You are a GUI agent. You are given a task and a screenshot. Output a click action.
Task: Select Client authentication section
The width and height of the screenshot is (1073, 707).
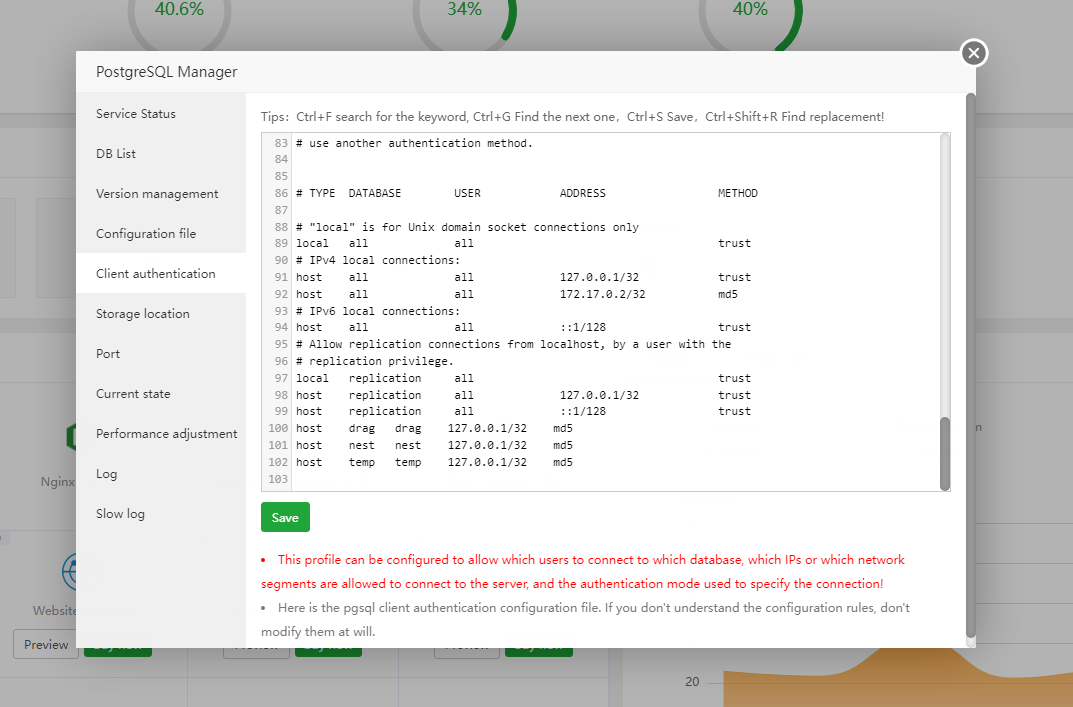tap(155, 273)
